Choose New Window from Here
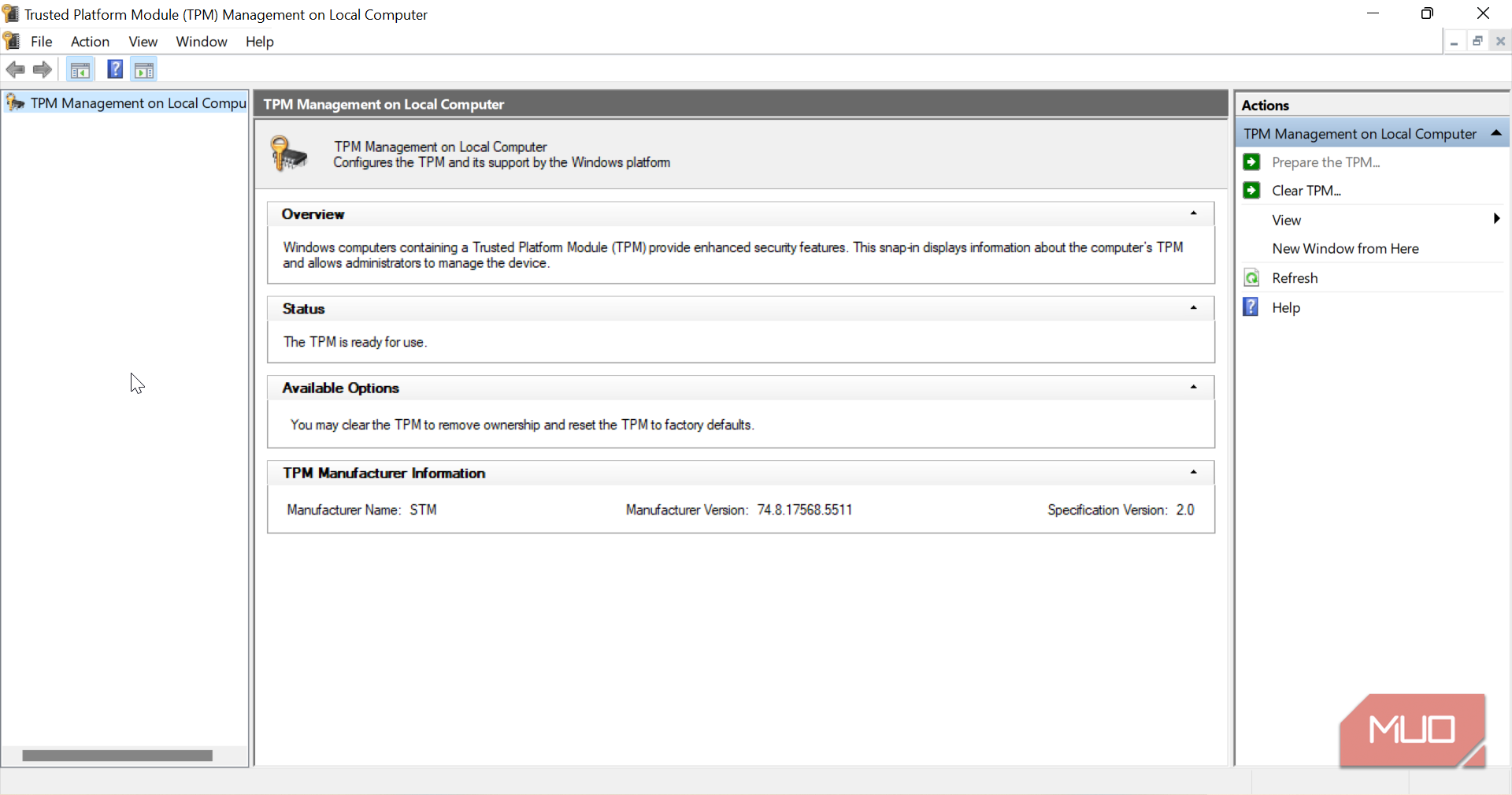Screen dimensions: 1512x795 (x=1345, y=249)
